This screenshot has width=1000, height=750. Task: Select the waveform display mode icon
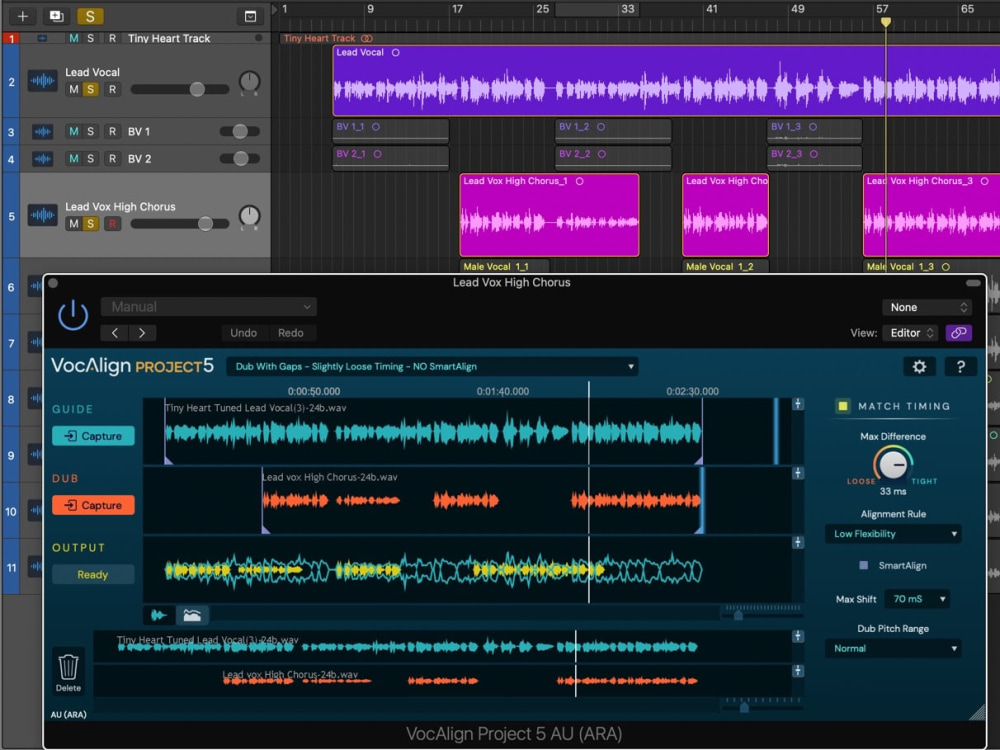point(159,615)
